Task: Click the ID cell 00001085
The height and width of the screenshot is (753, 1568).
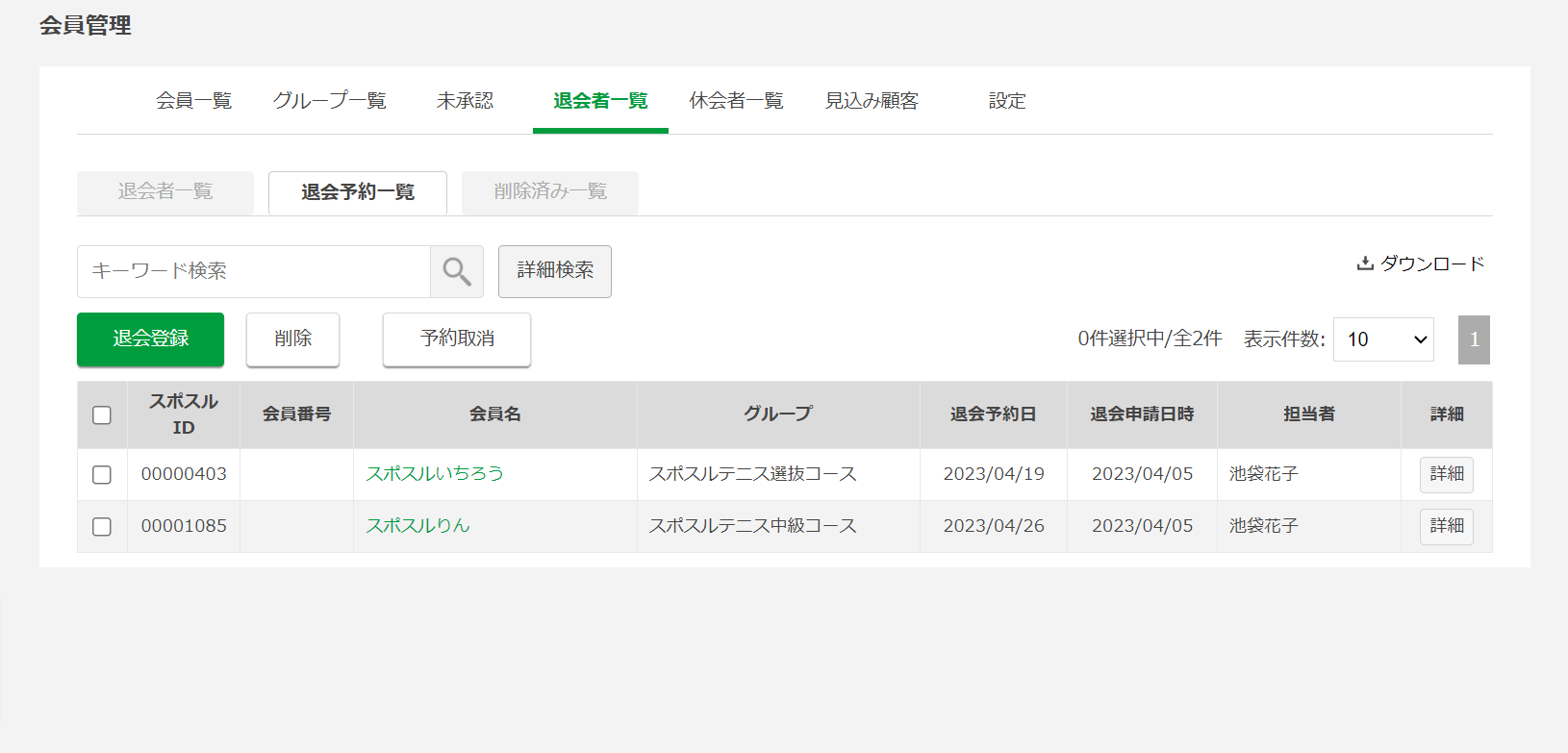Action: click(184, 526)
